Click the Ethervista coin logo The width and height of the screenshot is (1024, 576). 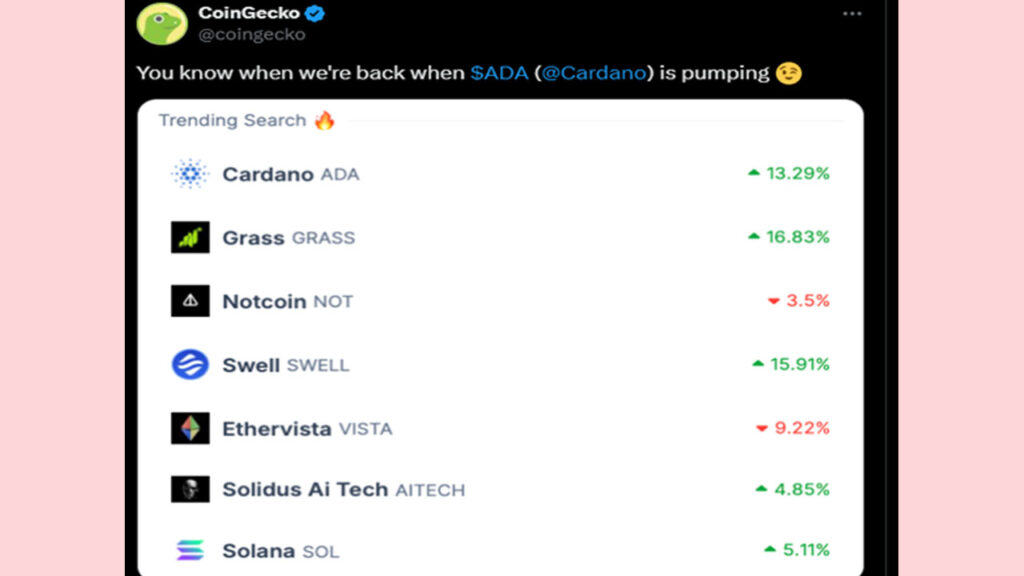189,429
